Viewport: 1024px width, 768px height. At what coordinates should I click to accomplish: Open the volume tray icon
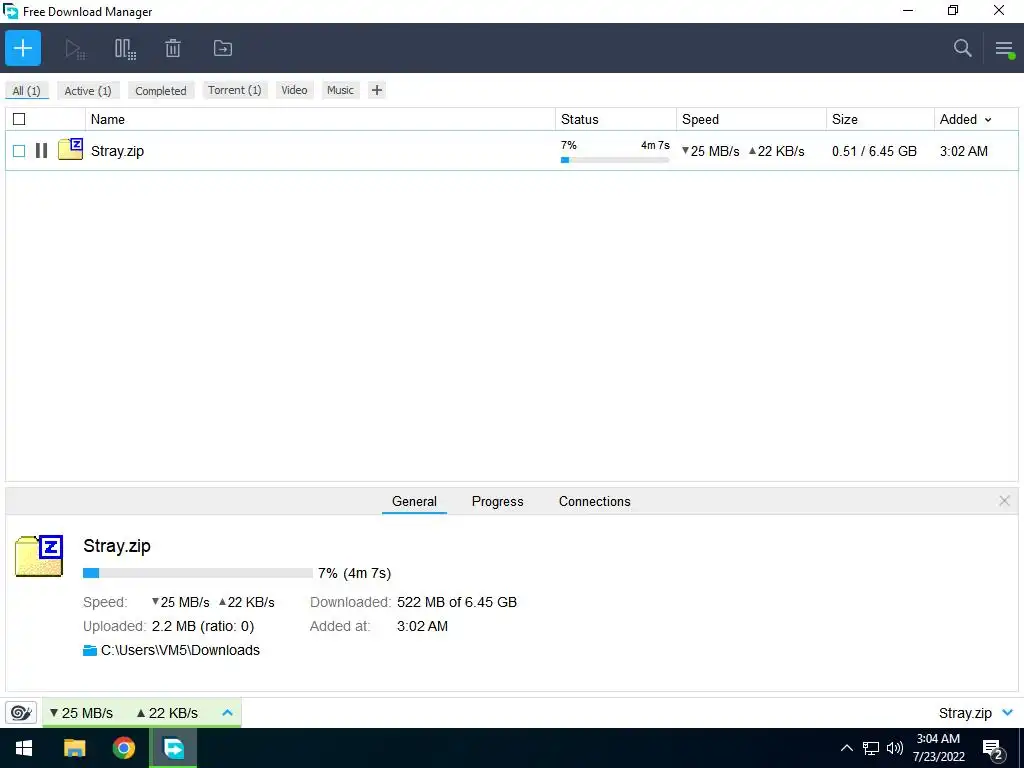[x=895, y=748]
